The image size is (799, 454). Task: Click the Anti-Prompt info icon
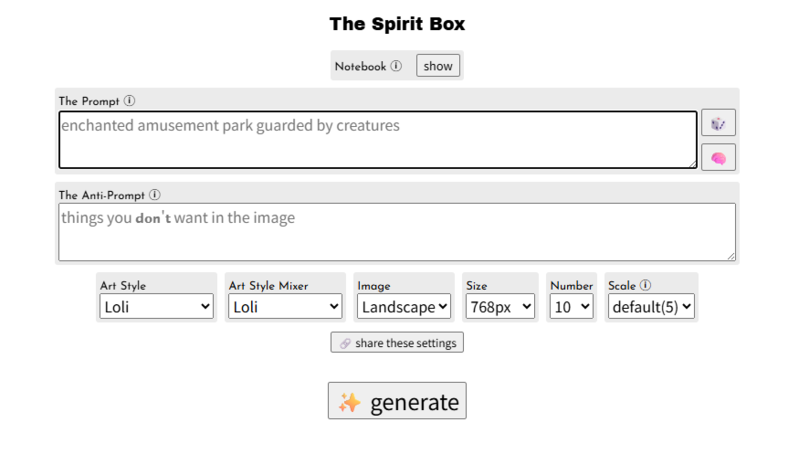point(154,195)
